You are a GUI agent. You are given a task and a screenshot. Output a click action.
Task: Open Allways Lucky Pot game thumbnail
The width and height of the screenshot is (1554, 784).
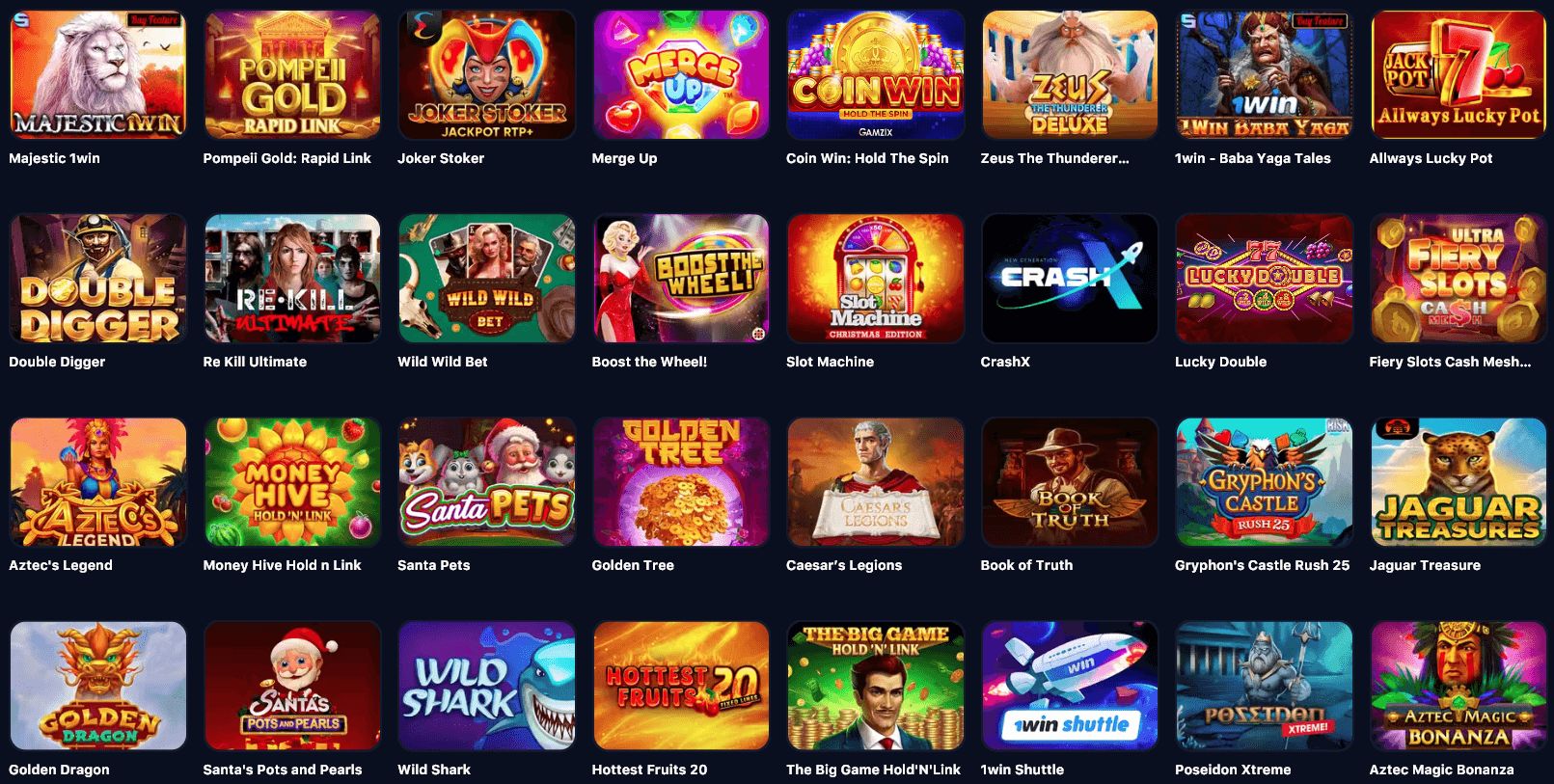coord(1459,74)
